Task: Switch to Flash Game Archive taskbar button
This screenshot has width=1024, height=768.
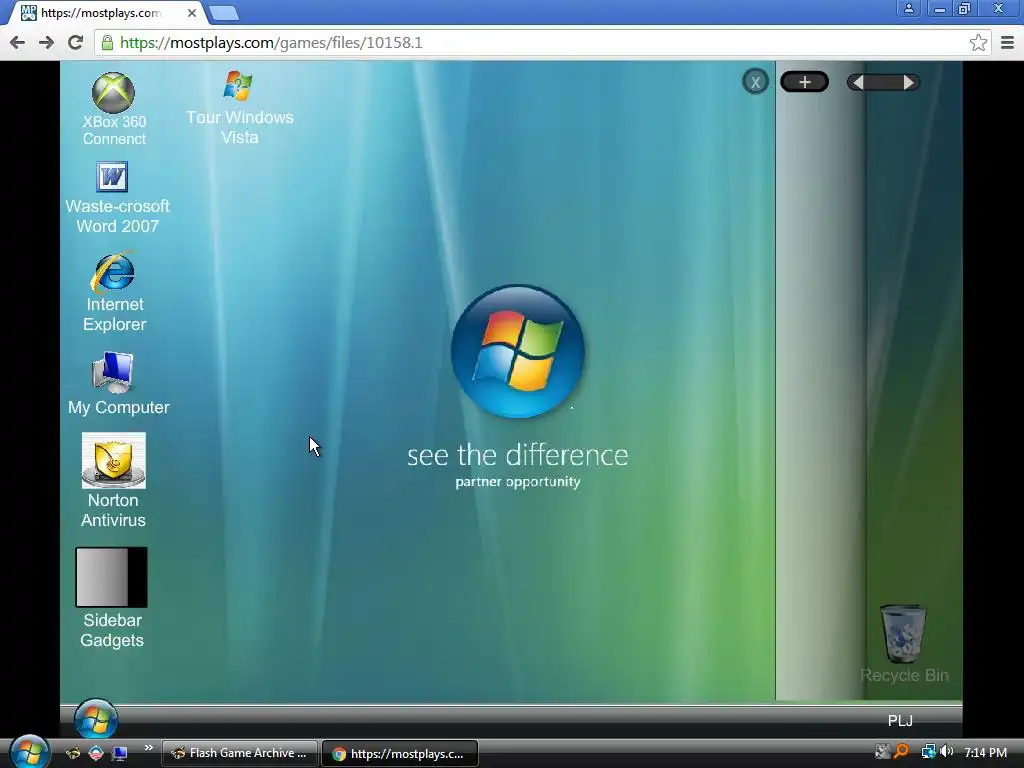Action: pos(239,753)
